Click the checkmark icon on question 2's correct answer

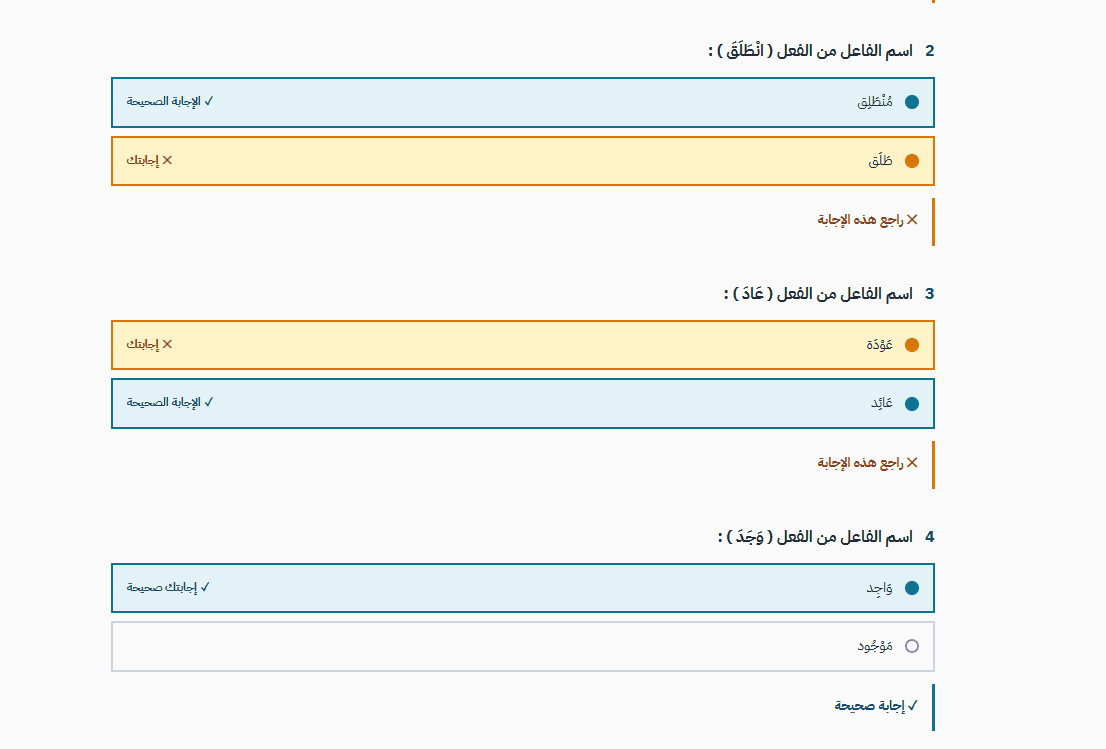click(x=209, y=101)
